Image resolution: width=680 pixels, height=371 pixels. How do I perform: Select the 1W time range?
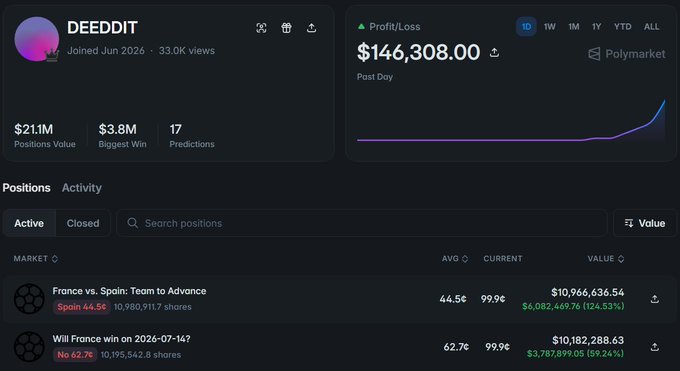point(549,26)
